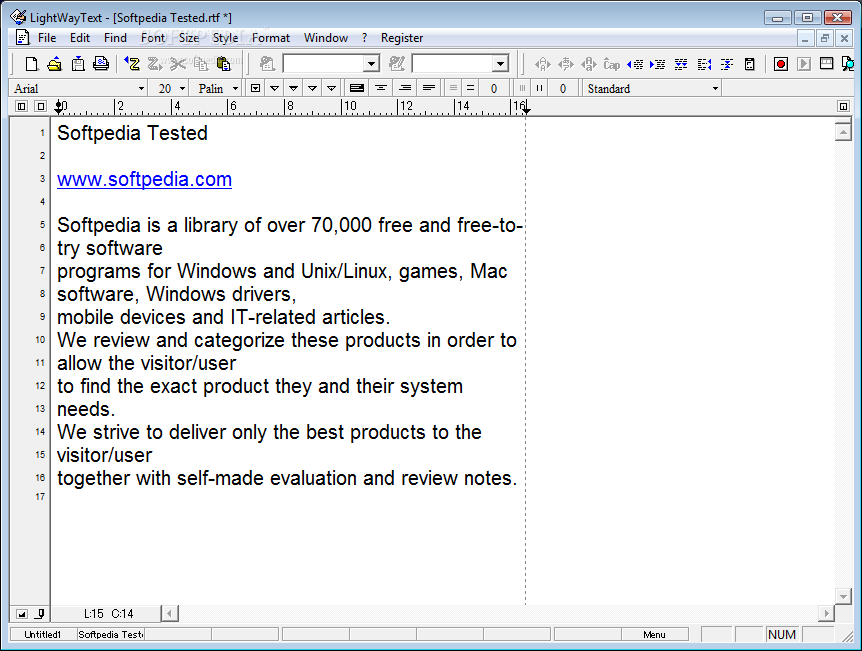The width and height of the screenshot is (862, 651).
Task: Expand the second search field dropdown arrow
Action: (x=500, y=64)
